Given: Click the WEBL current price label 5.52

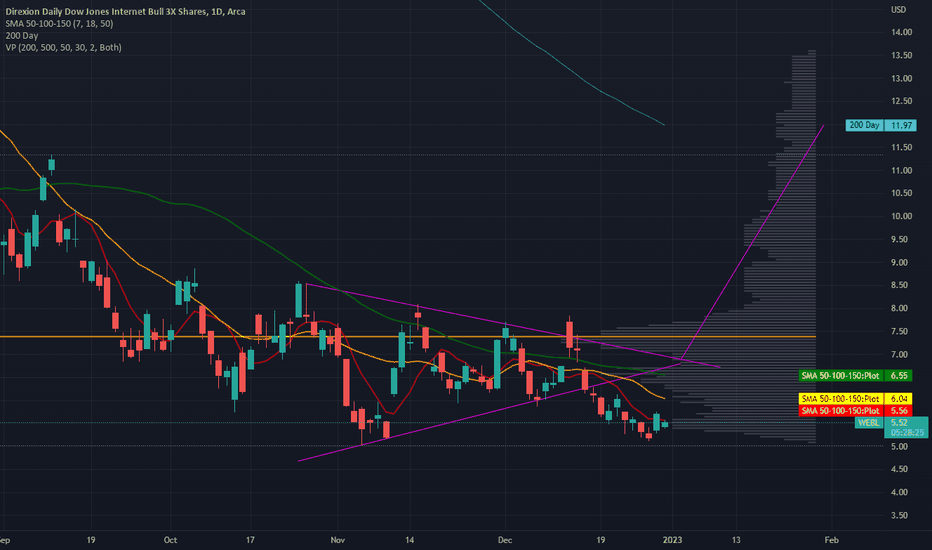Looking at the screenshot, I should tap(899, 423).
